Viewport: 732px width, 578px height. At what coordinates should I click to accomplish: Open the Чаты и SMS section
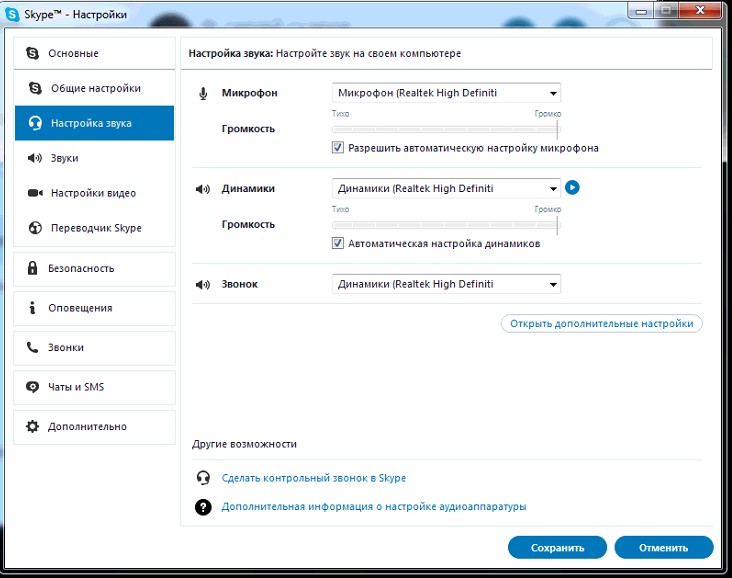point(94,387)
